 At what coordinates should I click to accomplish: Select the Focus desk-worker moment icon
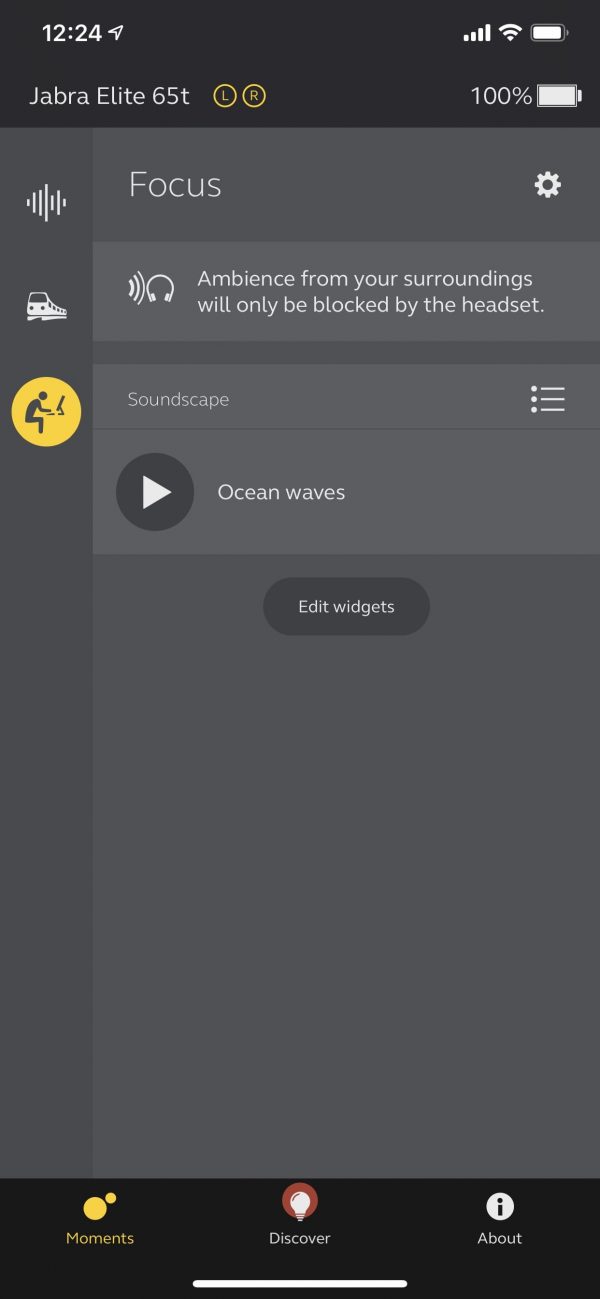pyautogui.click(x=46, y=411)
